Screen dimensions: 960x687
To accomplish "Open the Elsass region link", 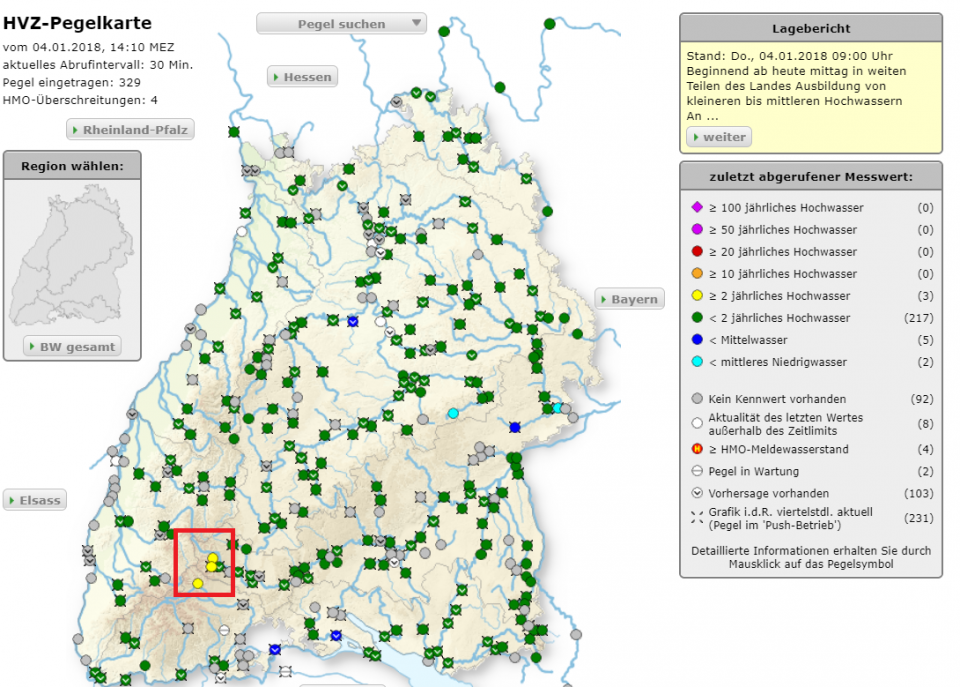I will pyautogui.click(x=35, y=500).
